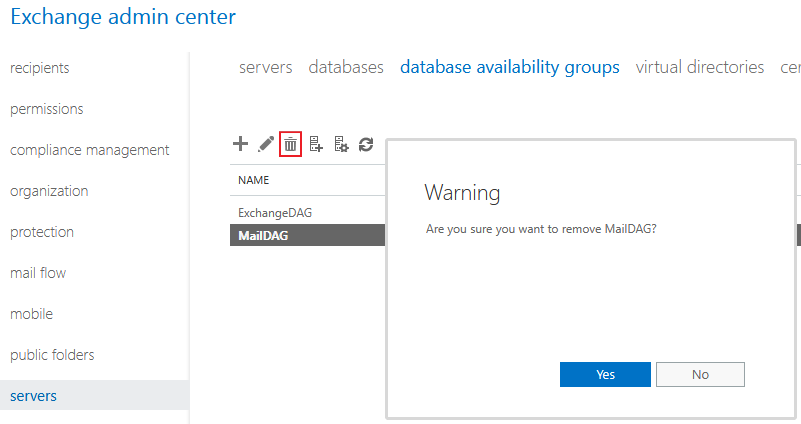Open the servers tab

click(266, 67)
